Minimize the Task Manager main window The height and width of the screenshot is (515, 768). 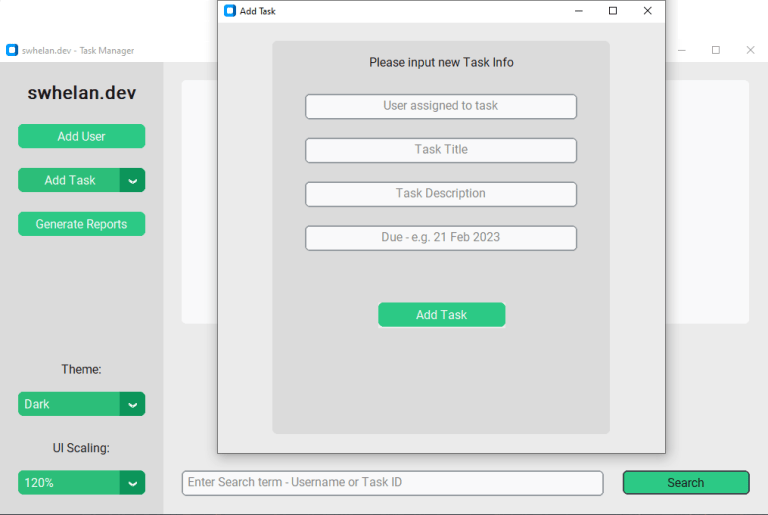[x=682, y=50]
